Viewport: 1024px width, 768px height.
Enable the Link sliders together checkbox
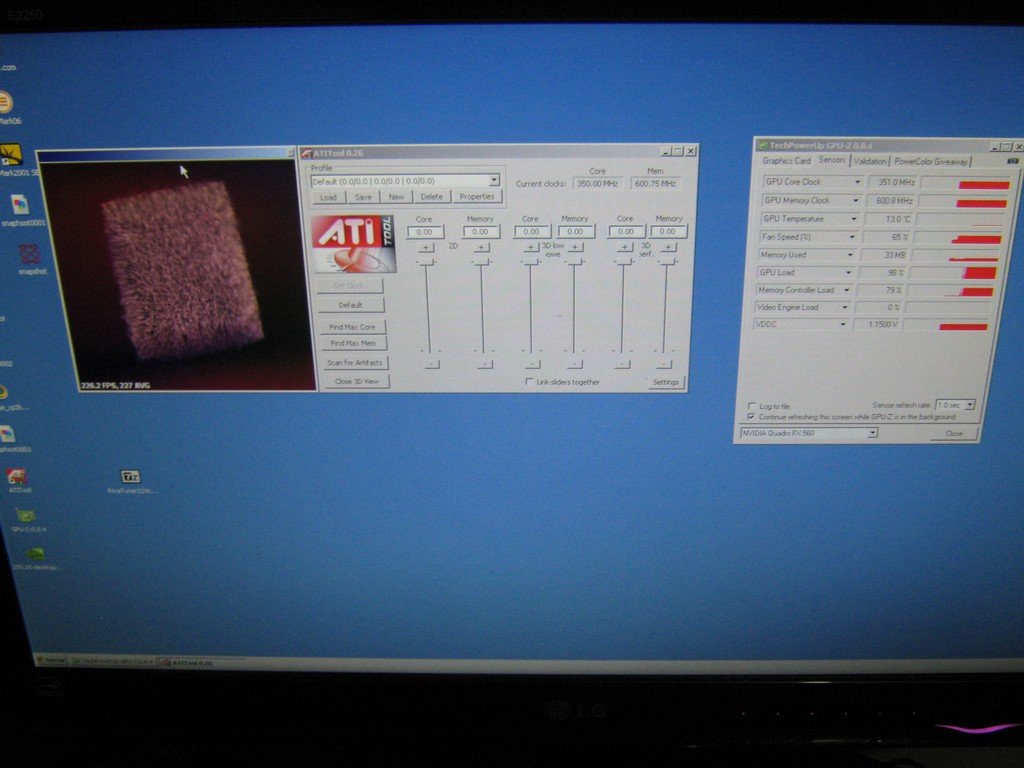tap(530, 382)
